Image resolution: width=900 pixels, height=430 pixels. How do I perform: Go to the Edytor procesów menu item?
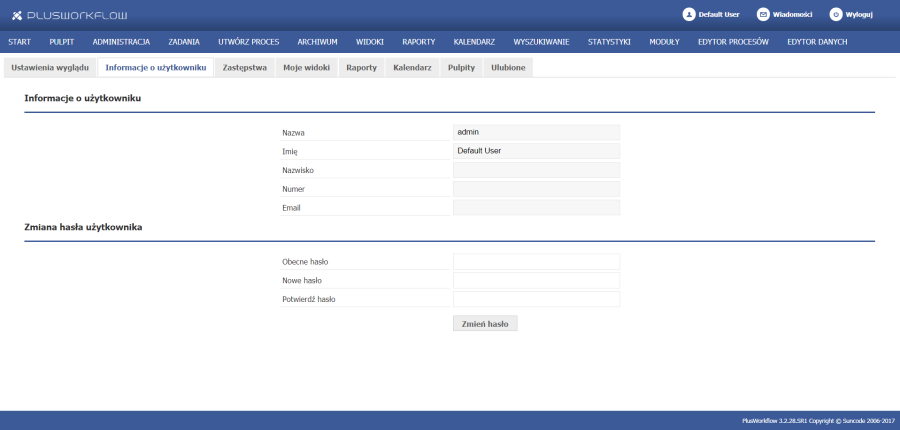pos(733,42)
